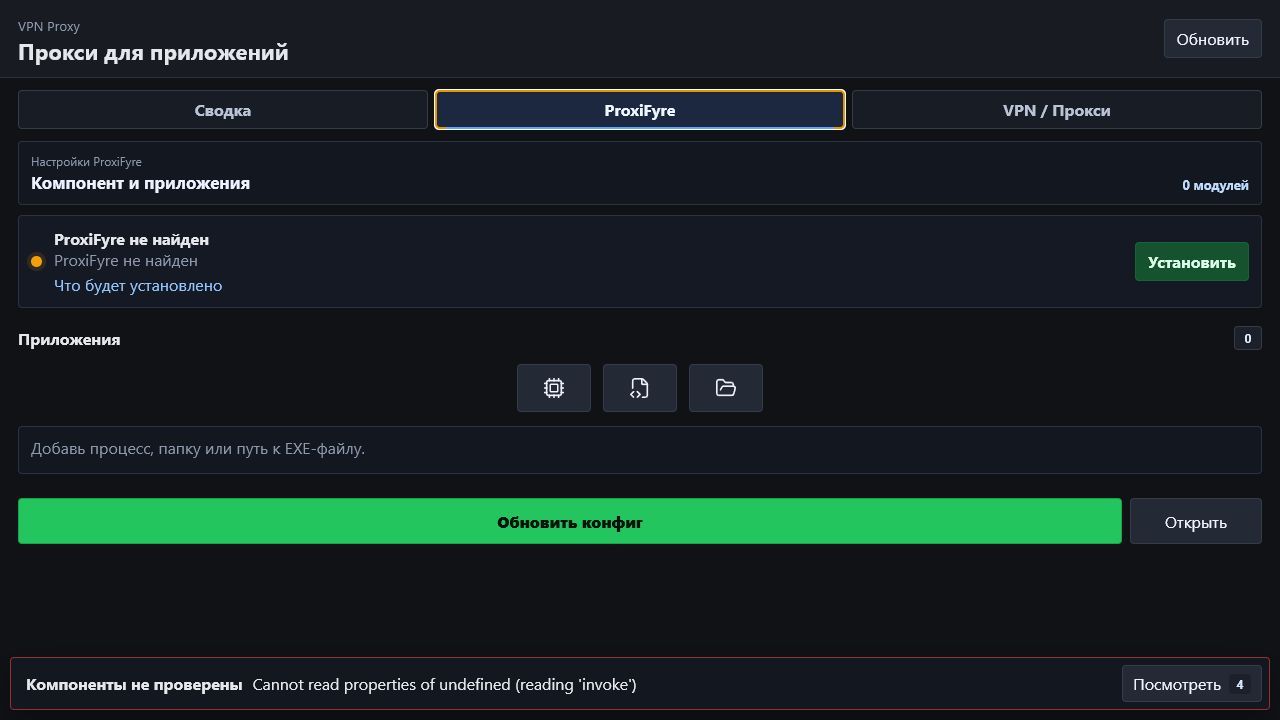Click the Компонент и приложения section header

coord(141,184)
